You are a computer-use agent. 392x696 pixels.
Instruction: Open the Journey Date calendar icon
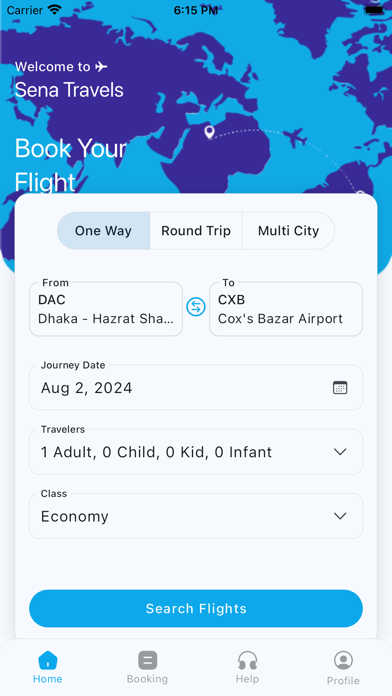pos(340,388)
